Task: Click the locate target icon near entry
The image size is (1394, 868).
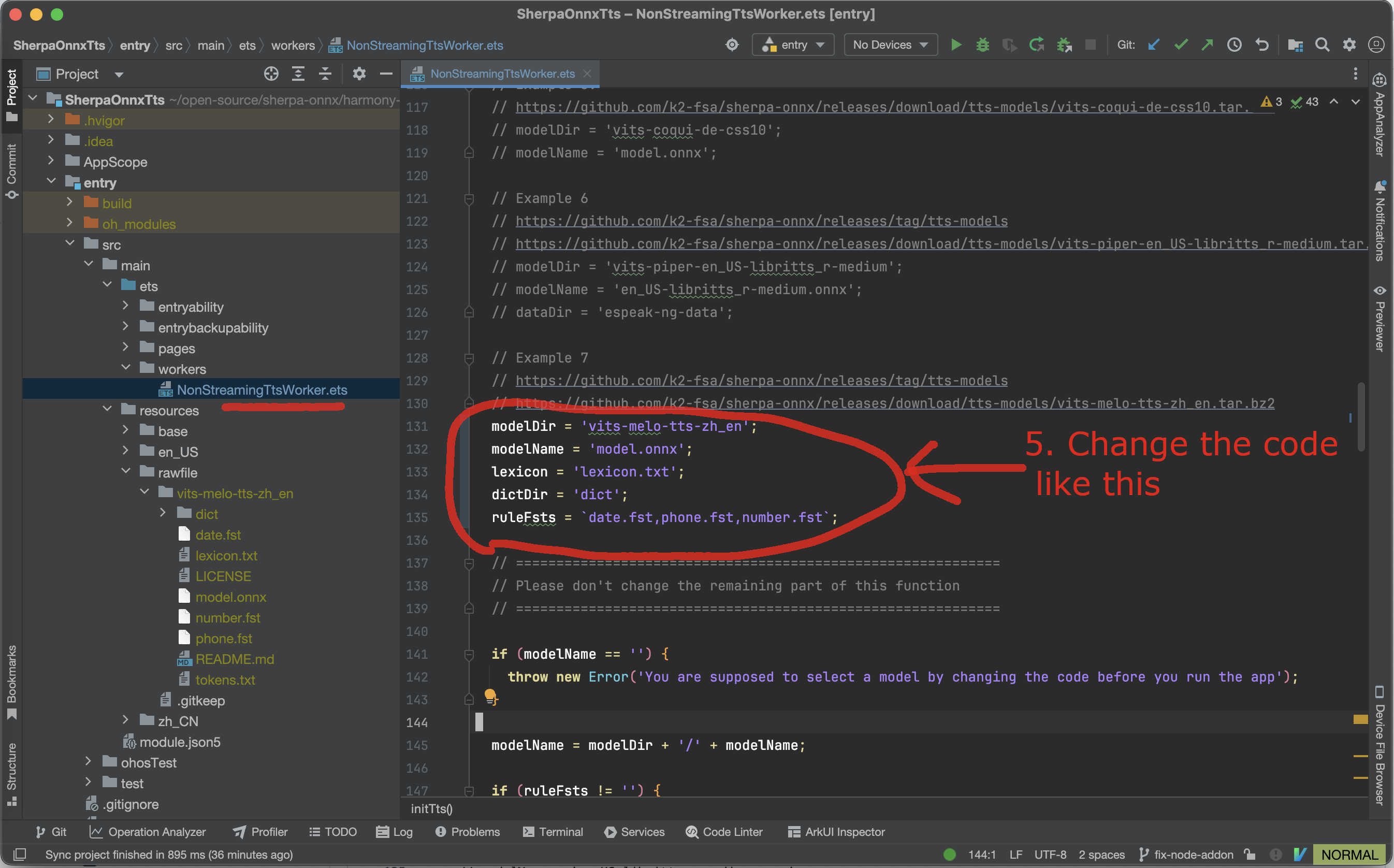Action: 732,45
